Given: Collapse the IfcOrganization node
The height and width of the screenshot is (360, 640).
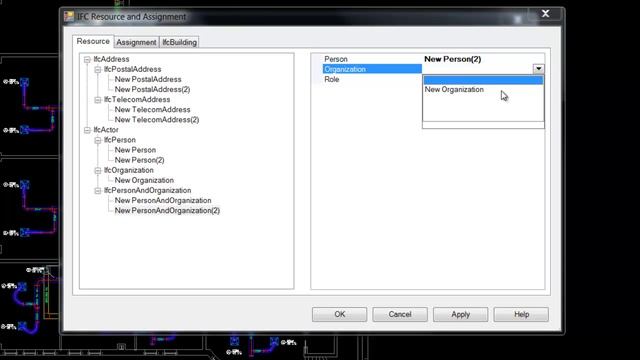Looking at the screenshot, I should click(98, 171).
